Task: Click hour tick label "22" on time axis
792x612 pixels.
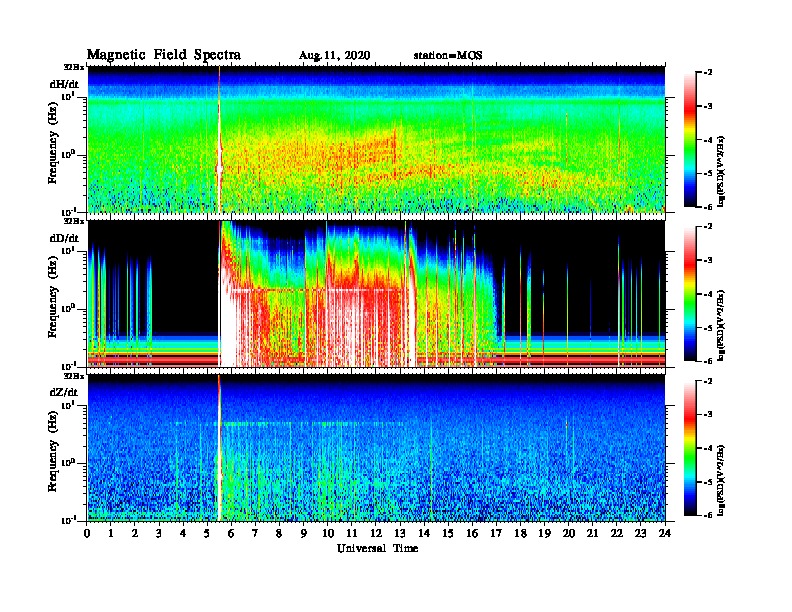Action: tap(616, 533)
